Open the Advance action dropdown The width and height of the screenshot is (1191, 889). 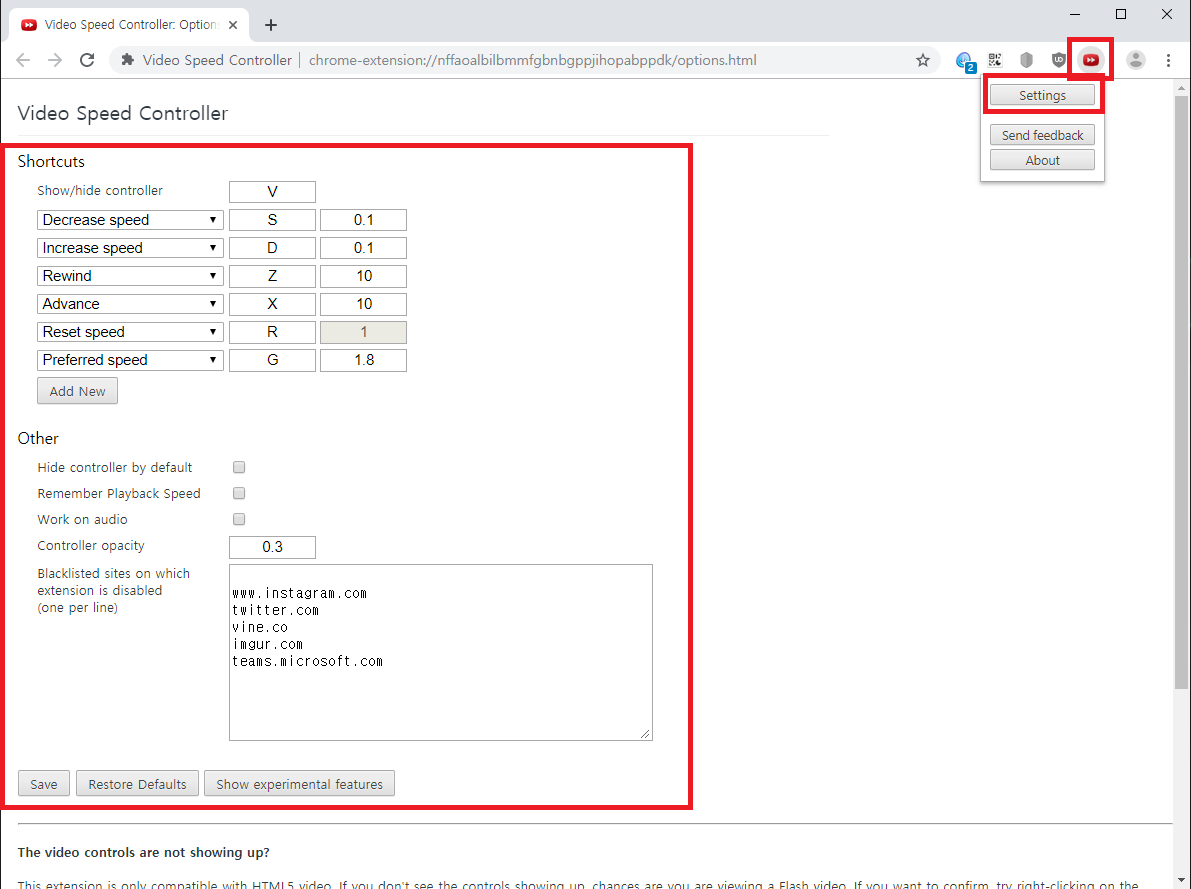(130, 304)
